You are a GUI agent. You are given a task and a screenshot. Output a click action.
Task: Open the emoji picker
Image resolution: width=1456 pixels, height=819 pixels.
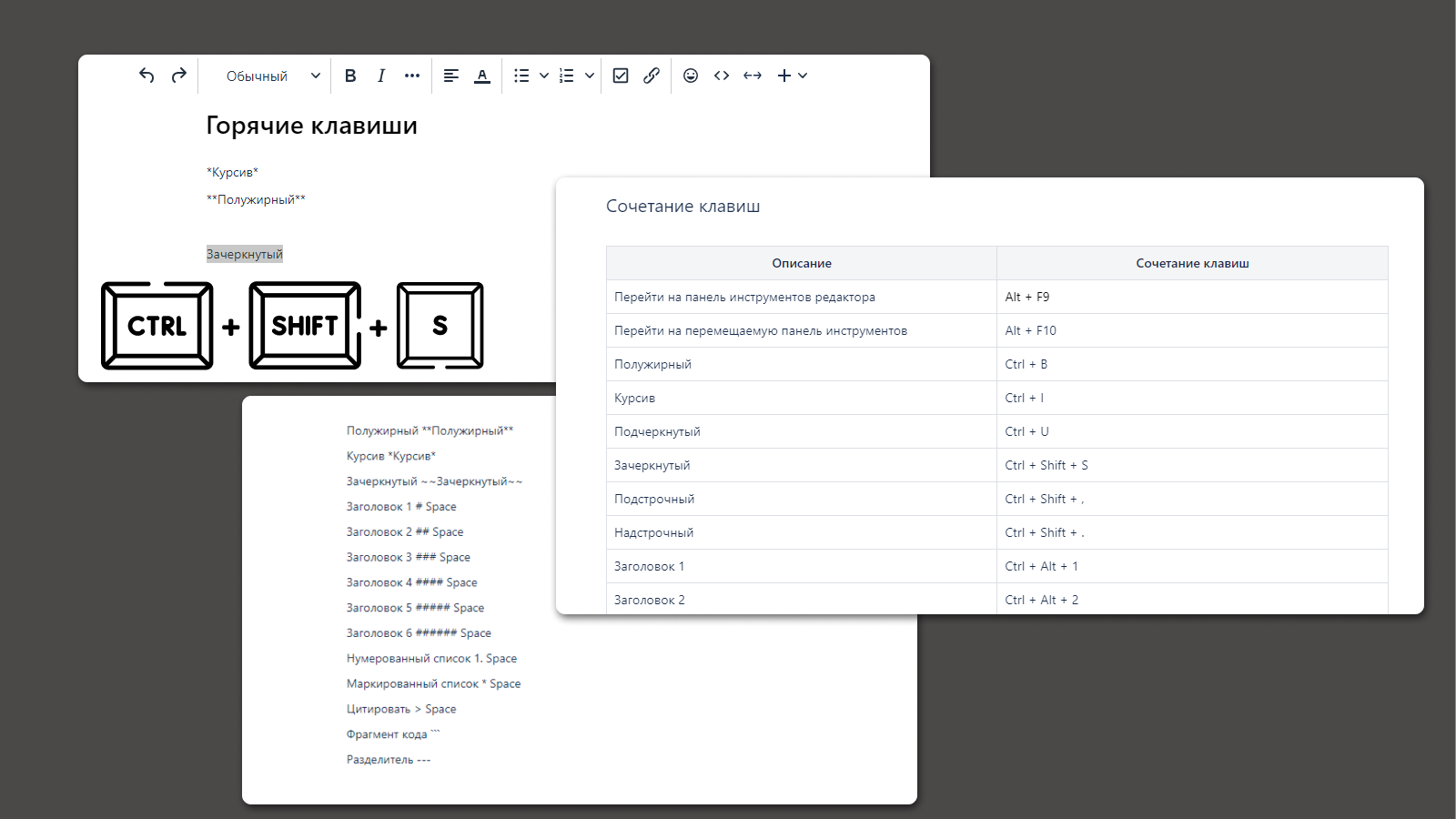click(x=691, y=76)
